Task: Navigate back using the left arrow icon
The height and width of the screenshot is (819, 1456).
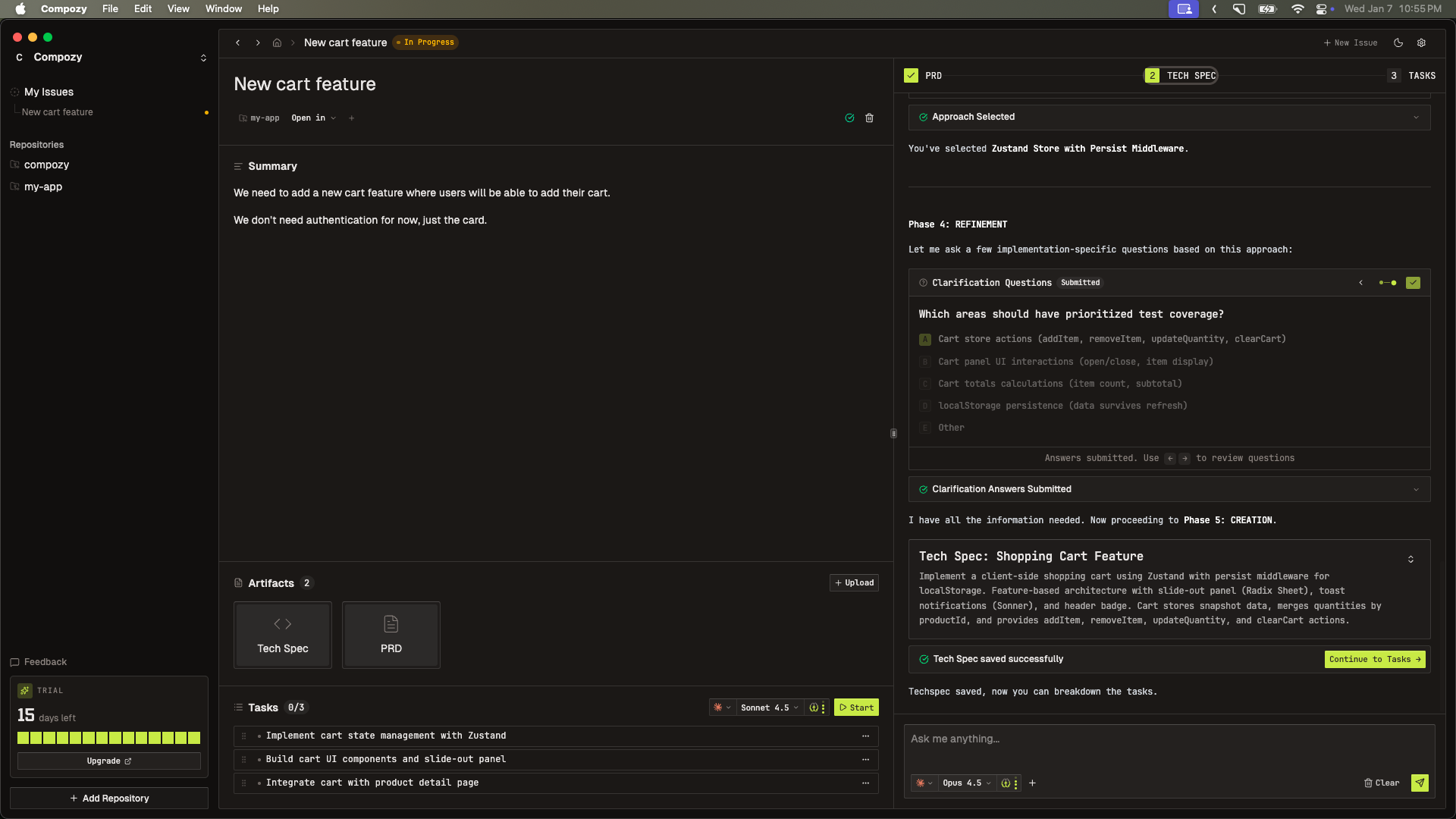Action: click(237, 42)
